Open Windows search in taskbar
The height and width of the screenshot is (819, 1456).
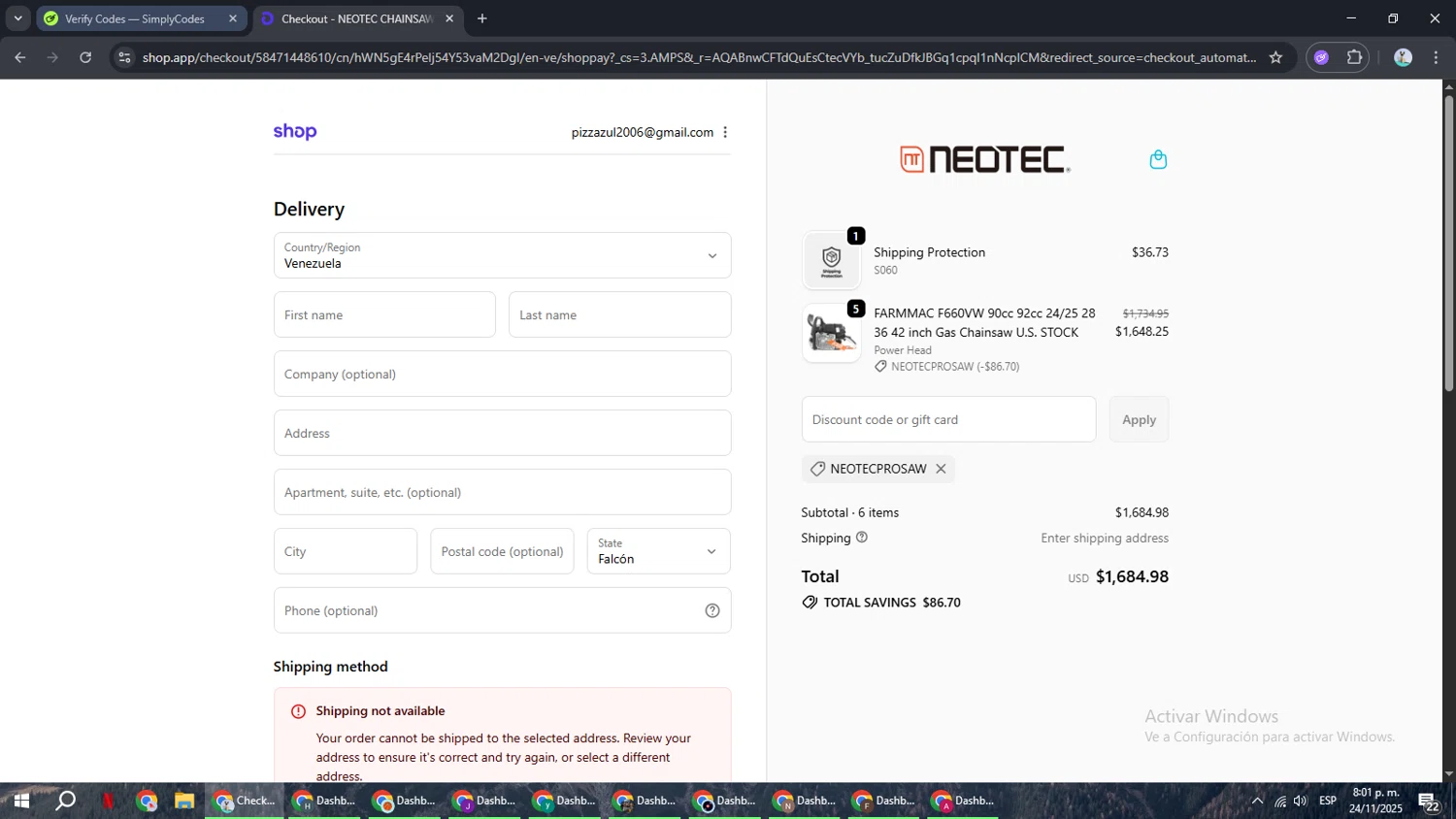pyautogui.click(x=65, y=801)
